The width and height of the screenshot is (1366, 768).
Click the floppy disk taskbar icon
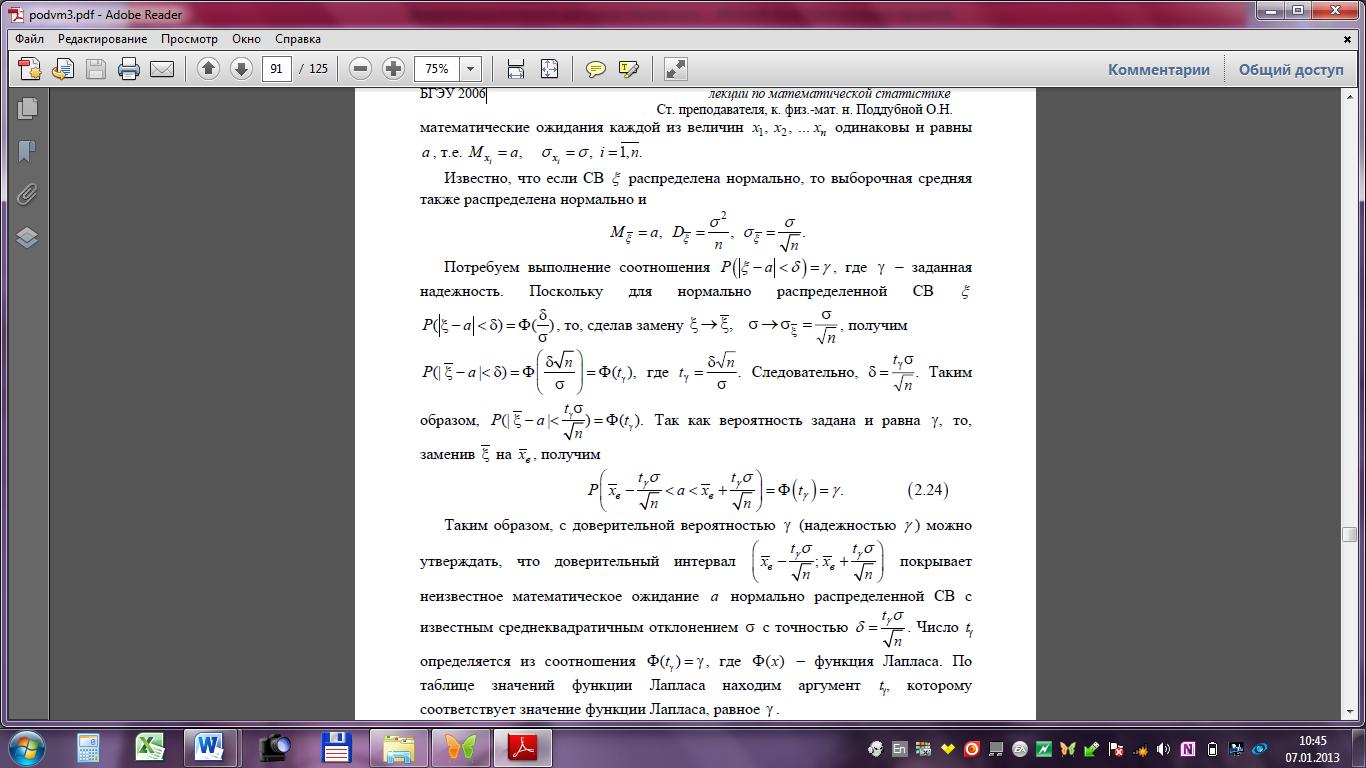point(336,747)
